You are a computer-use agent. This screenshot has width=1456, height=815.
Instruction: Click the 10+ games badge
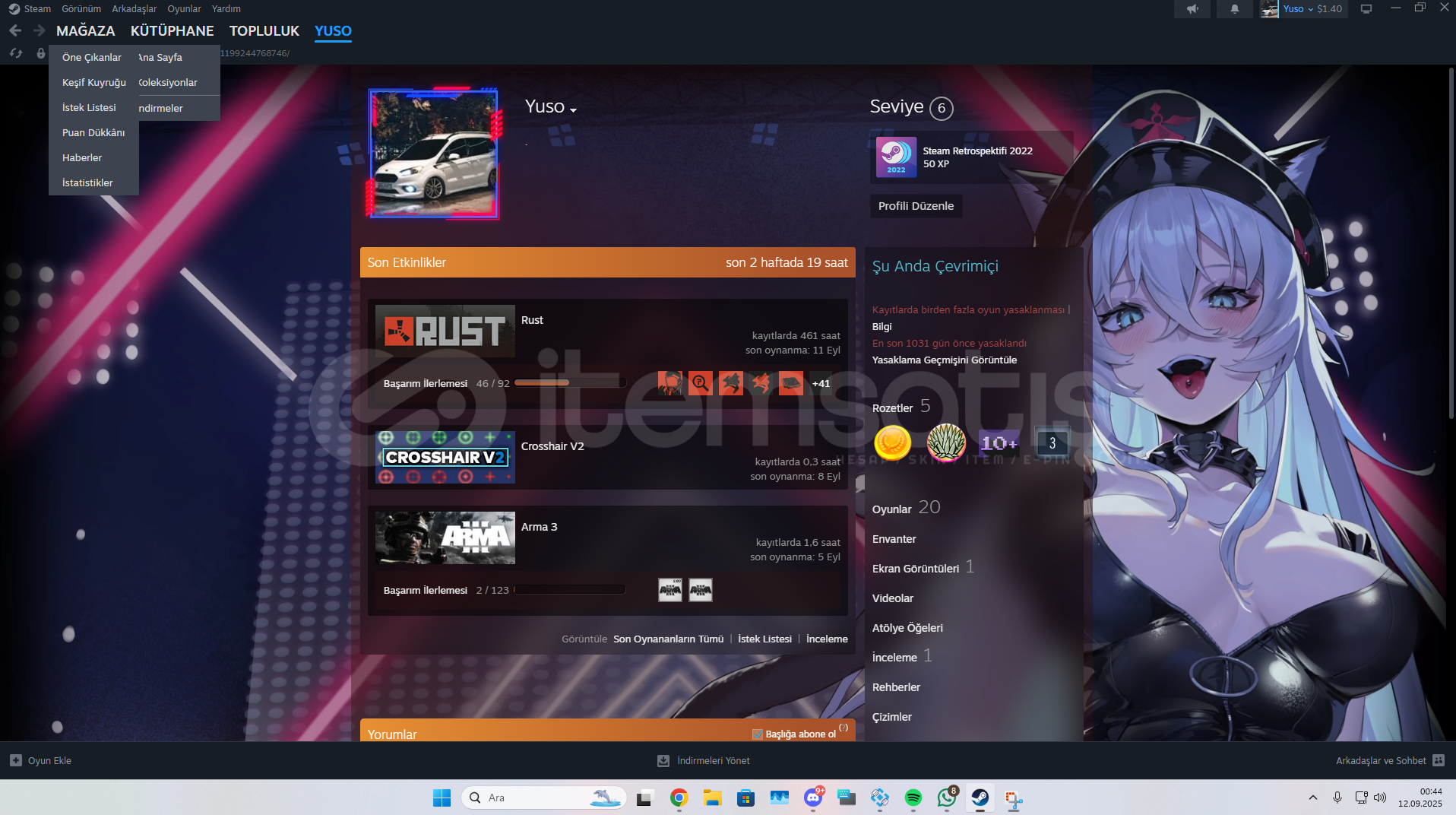click(999, 442)
